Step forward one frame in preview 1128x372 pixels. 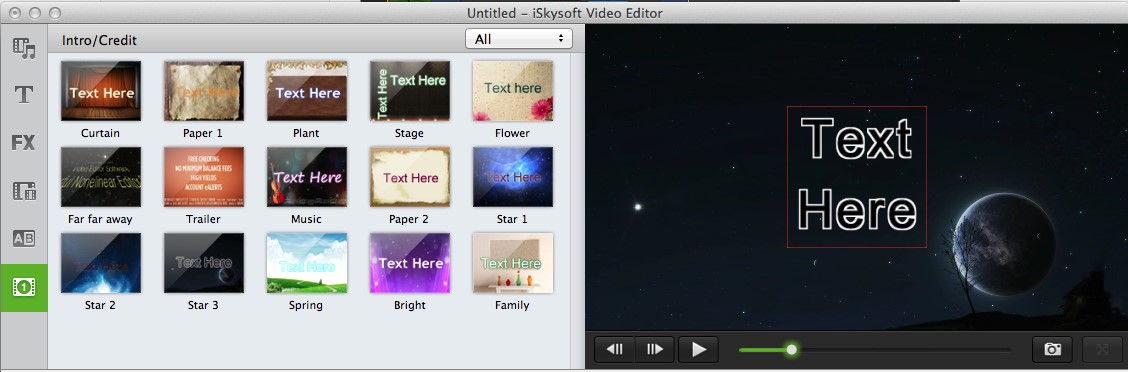[x=655, y=350]
